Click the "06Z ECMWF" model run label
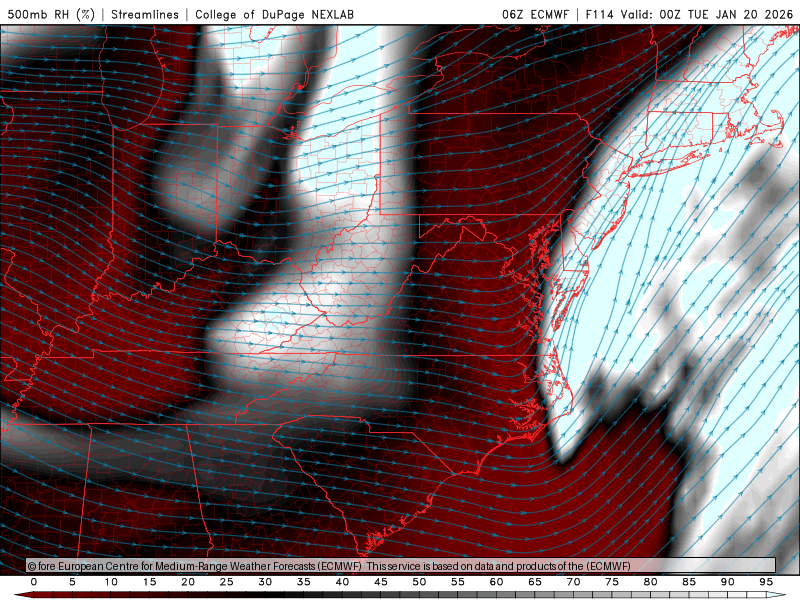This screenshot has height=600, width=800. (x=535, y=14)
